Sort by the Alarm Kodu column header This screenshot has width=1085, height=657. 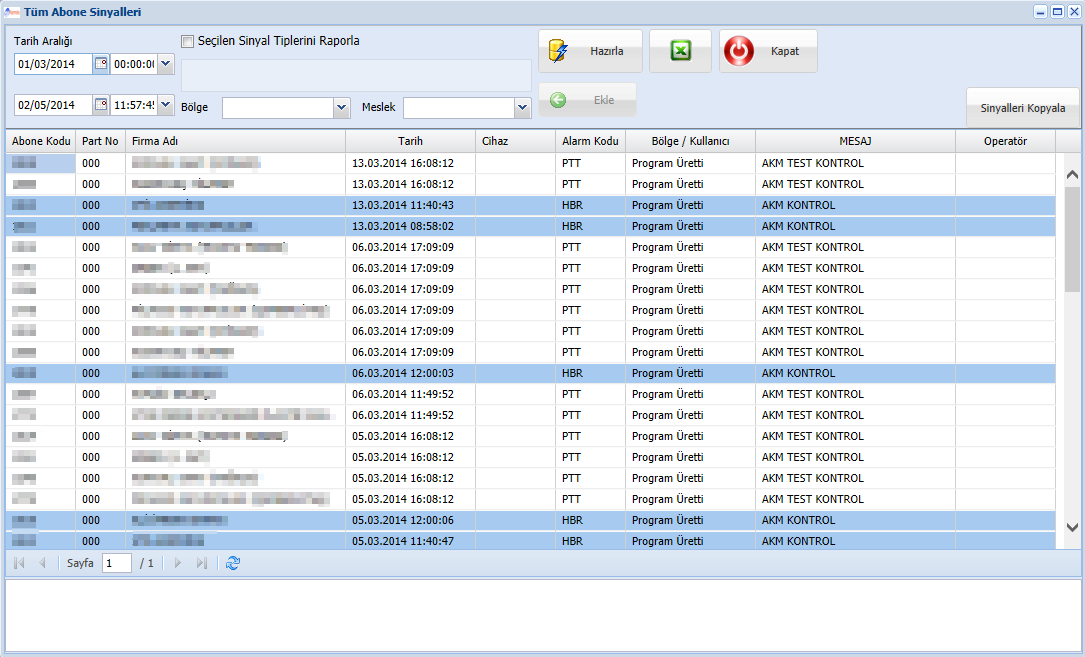(x=590, y=141)
